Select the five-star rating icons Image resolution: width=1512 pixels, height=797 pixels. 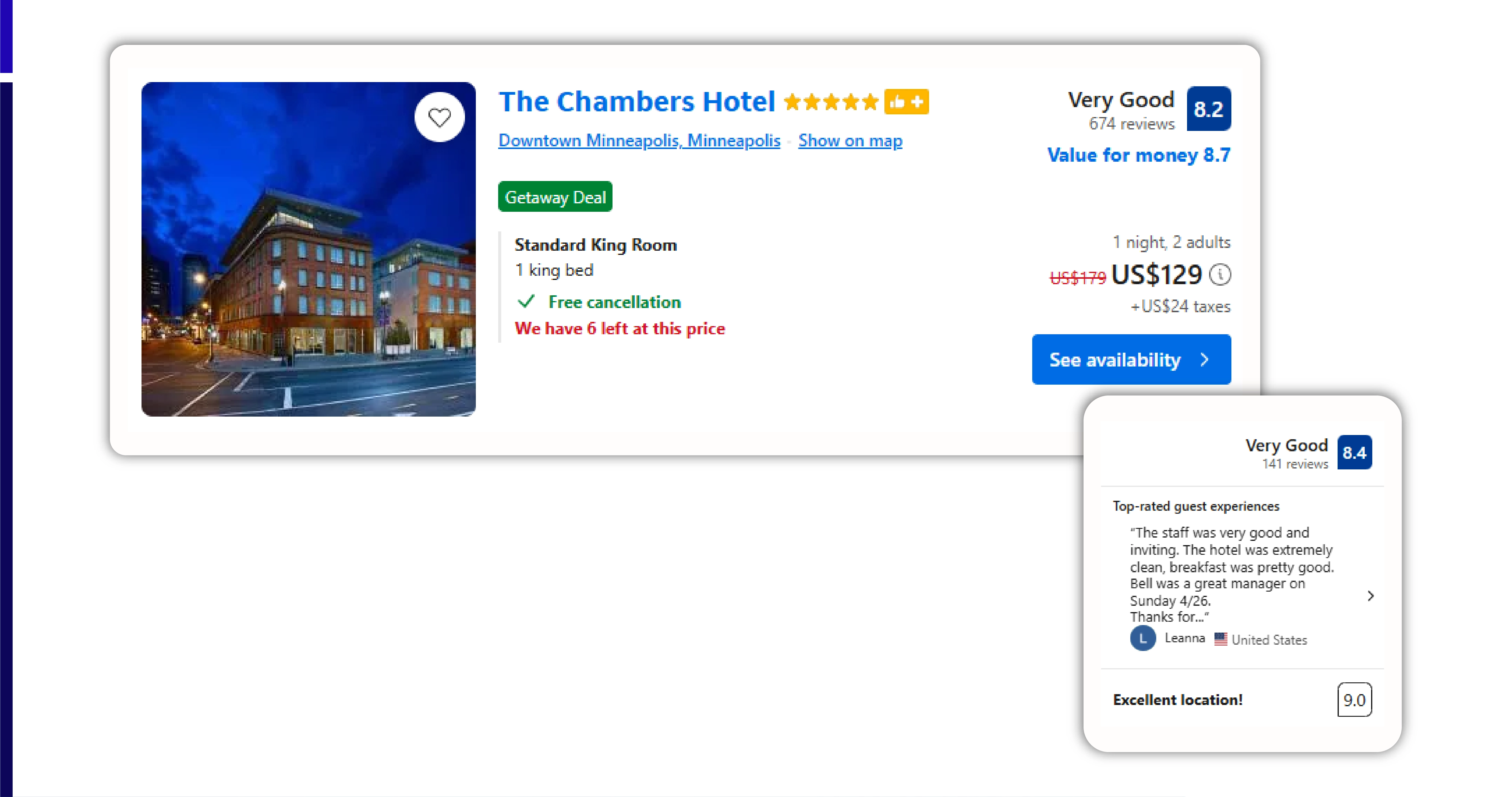point(831,102)
